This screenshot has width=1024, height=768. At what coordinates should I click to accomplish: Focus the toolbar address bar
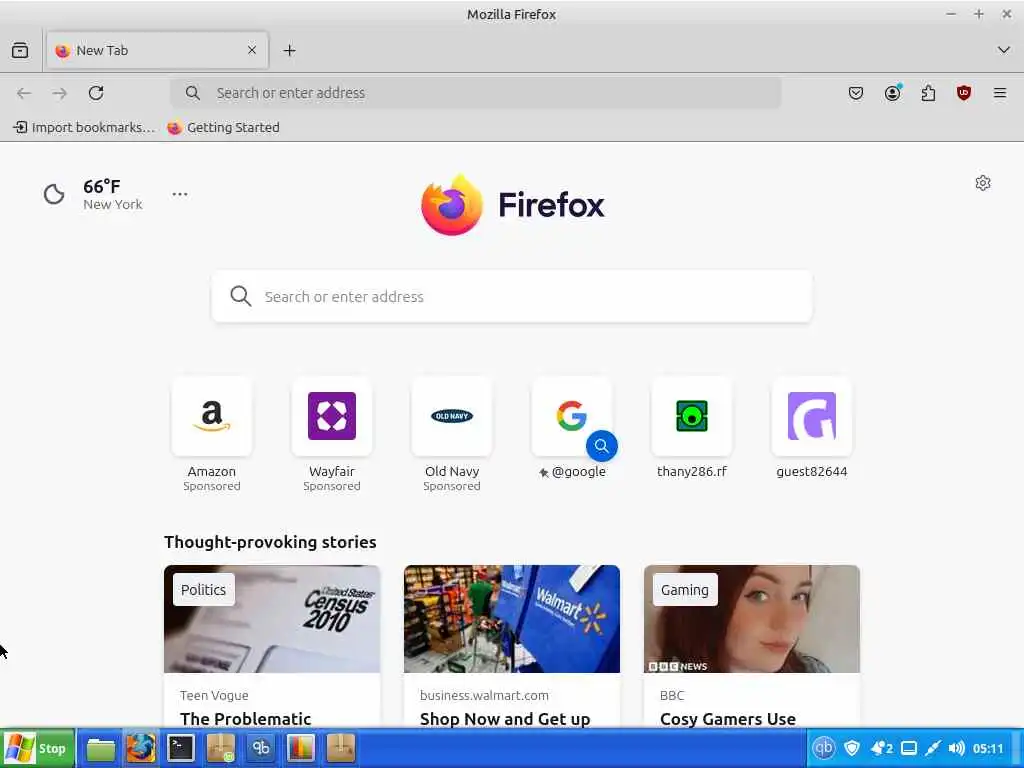pos(475,93)
